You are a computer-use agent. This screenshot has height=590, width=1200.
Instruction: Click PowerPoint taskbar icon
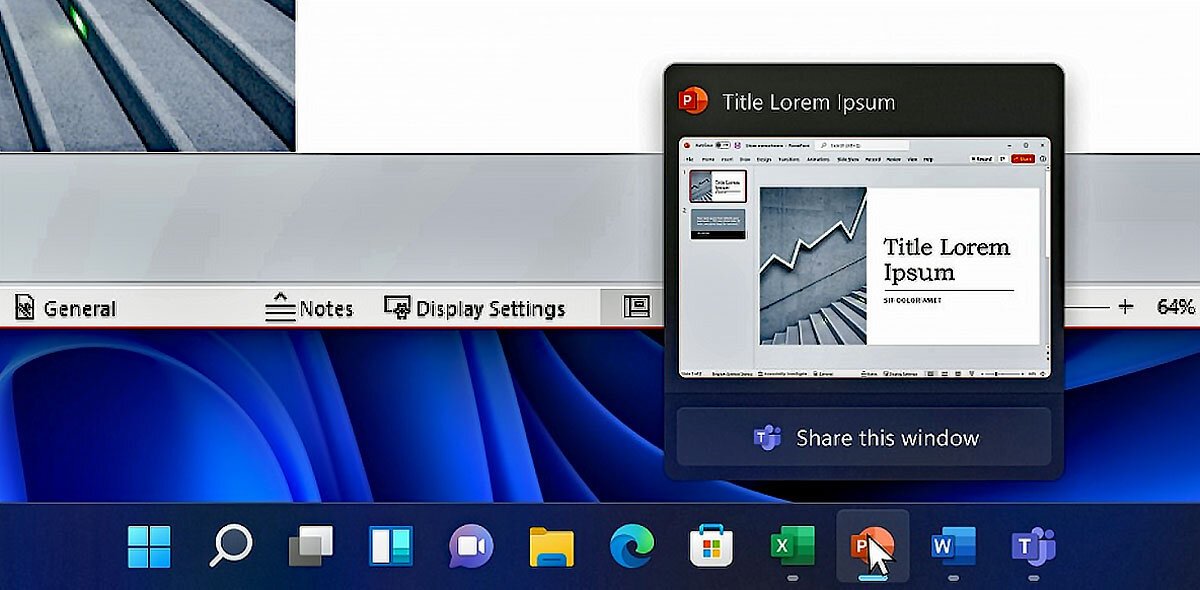click(x=872, y=547)
